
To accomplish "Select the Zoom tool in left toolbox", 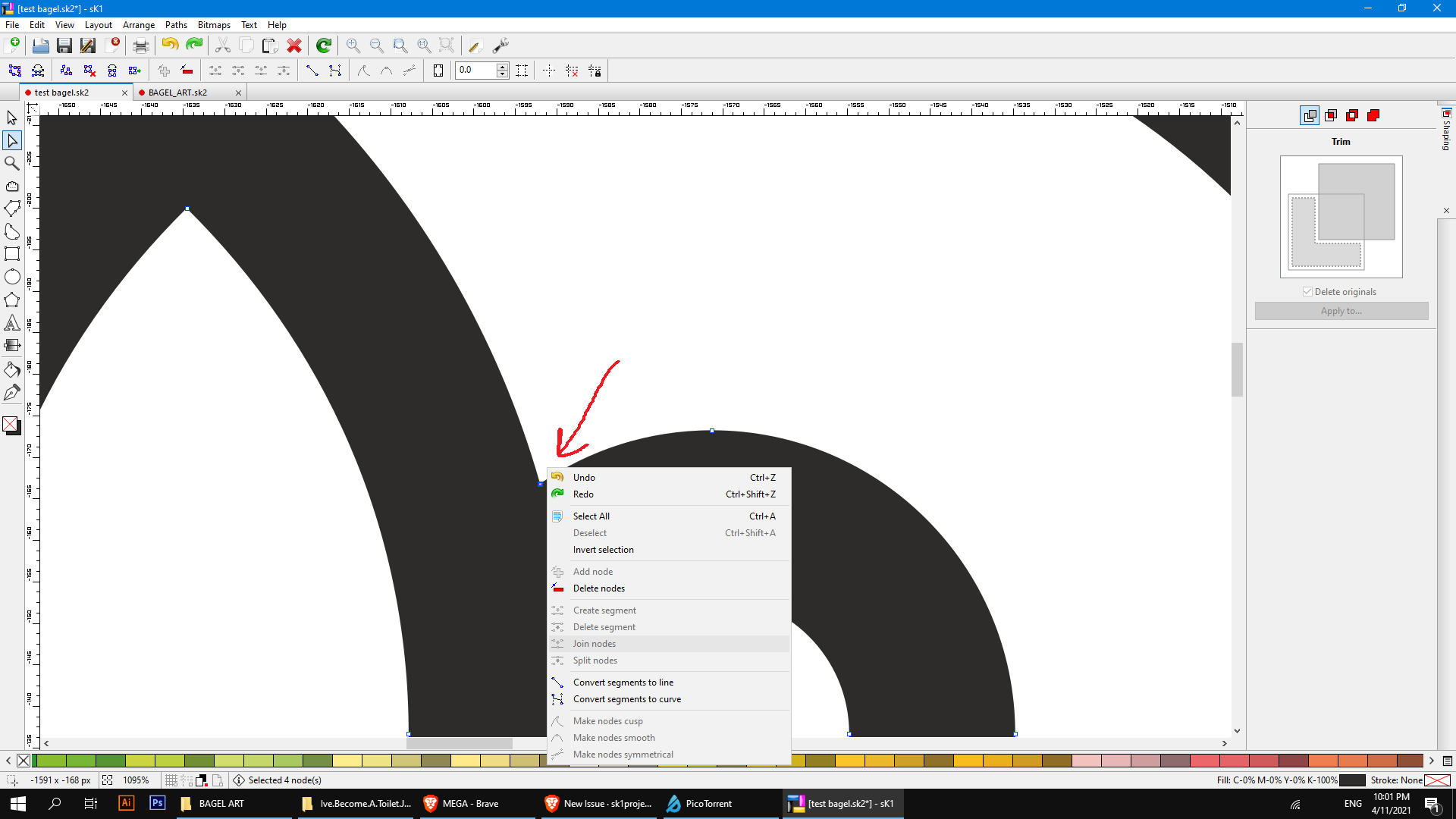I will (12, 163).
